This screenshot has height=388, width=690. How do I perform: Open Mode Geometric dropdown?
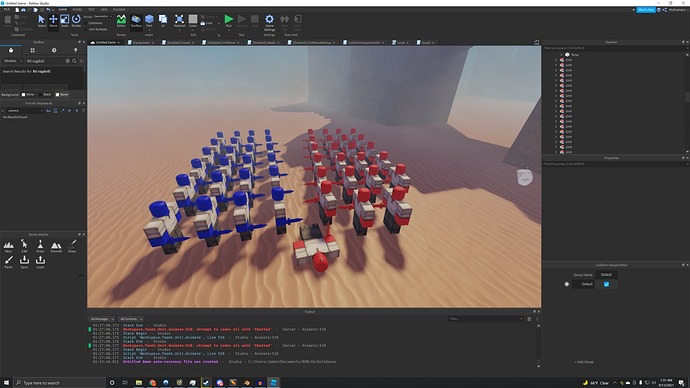point(102,17)
